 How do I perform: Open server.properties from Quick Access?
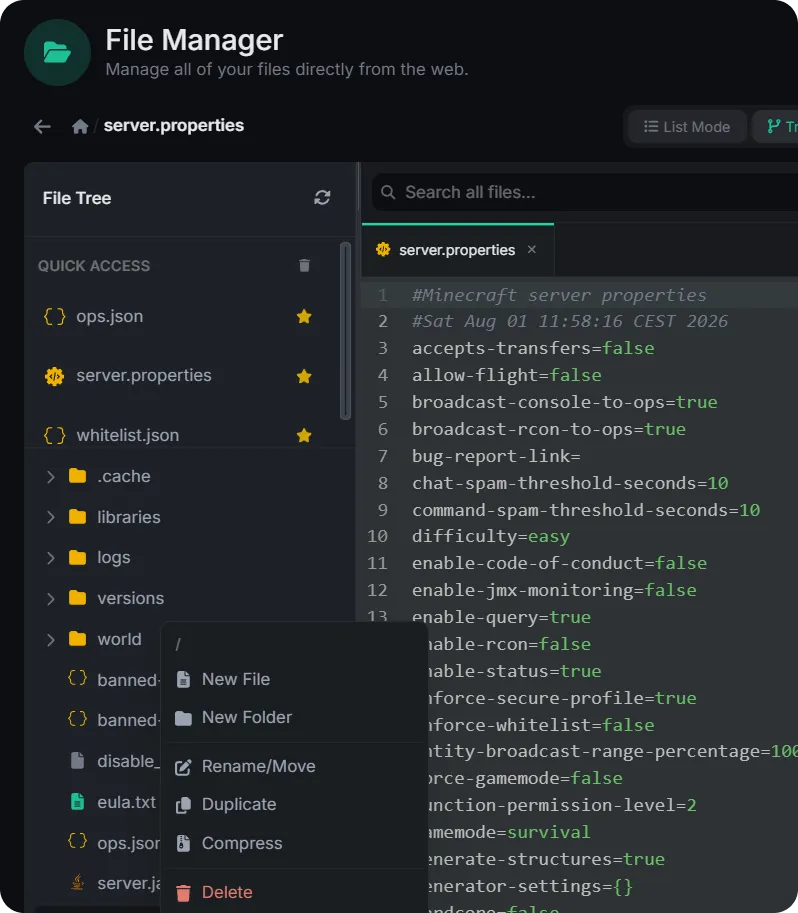click(144, 376)
